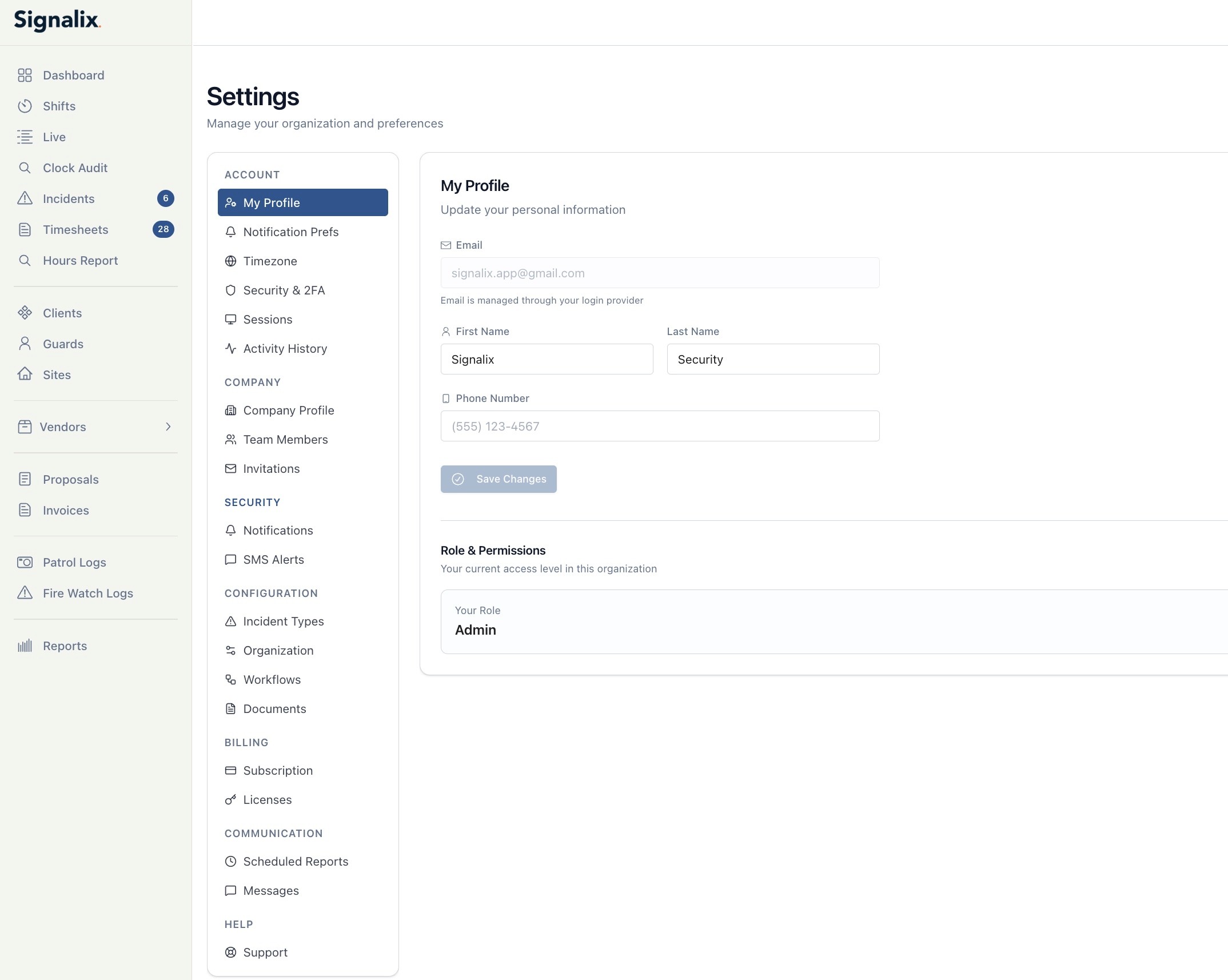1228x980 pixels.
Task: Click the Patrol Logs camera icon
Action: pyautogui.click(x=25, y=563)
